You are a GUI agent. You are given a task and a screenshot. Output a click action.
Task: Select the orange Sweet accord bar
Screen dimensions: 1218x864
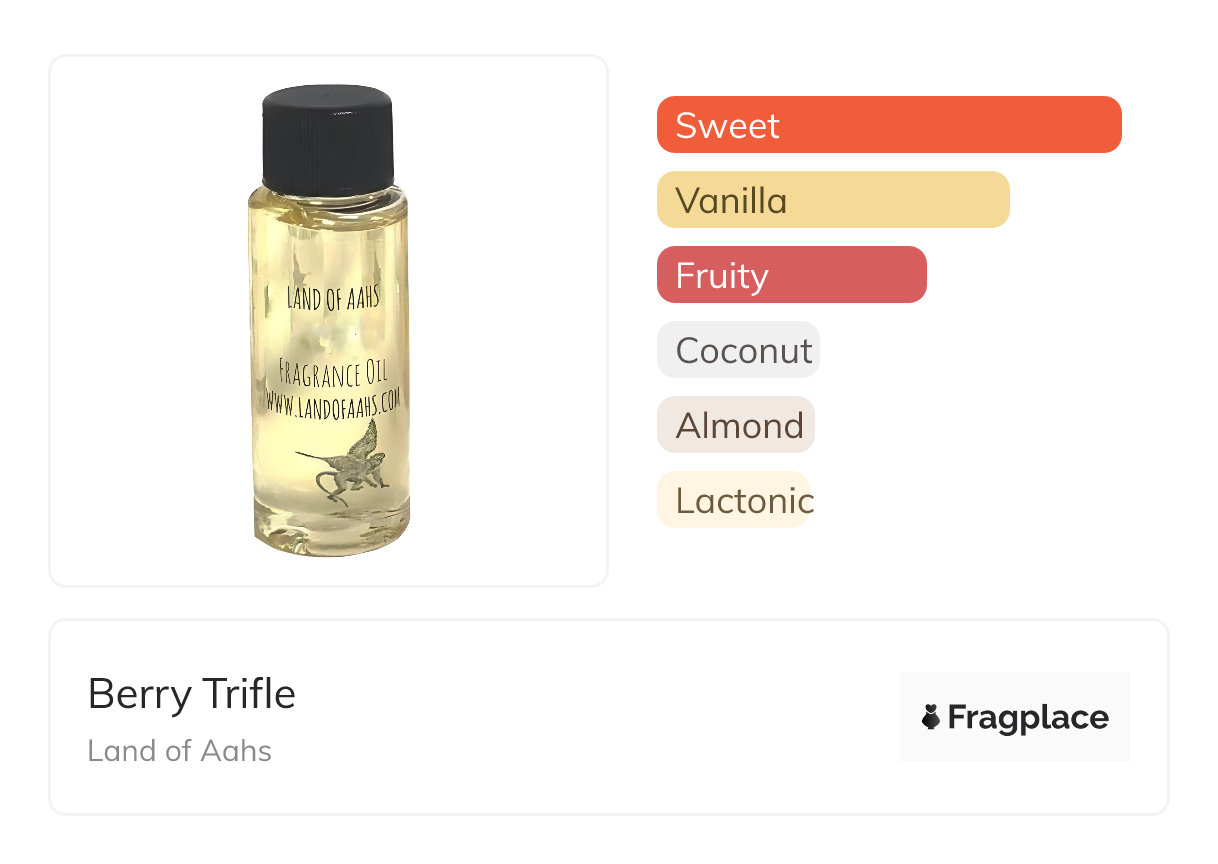click(x=888, y=125)
